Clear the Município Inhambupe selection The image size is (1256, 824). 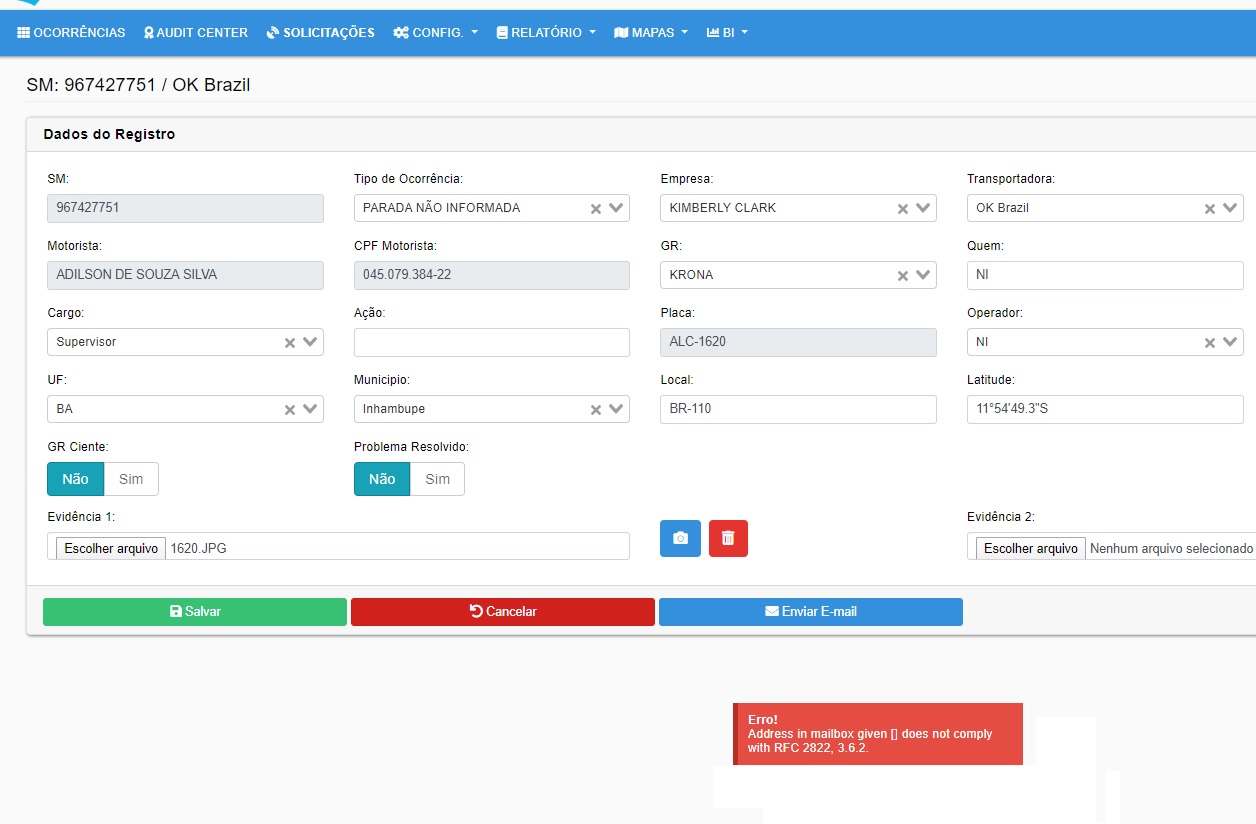point(596,409)
